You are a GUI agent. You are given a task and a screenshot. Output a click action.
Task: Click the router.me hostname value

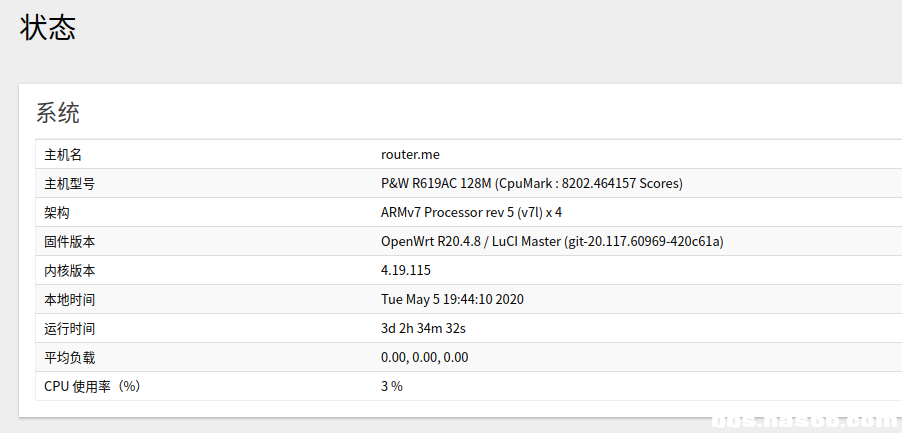pyautogui.click(x=410, y=155)
